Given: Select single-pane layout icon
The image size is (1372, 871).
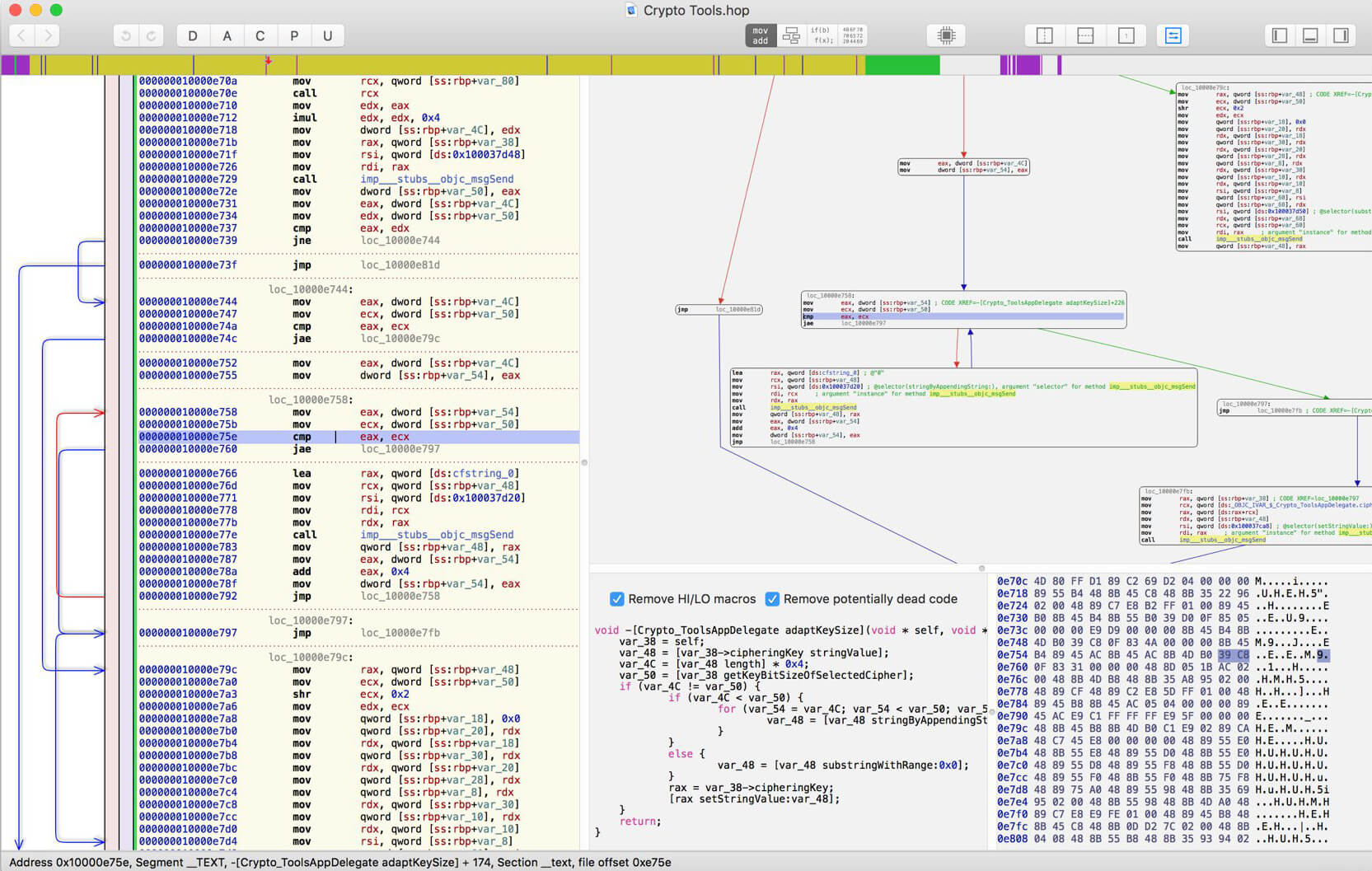Looking at the screenshot, I should pyautogui.click(x=1126, y=35).
